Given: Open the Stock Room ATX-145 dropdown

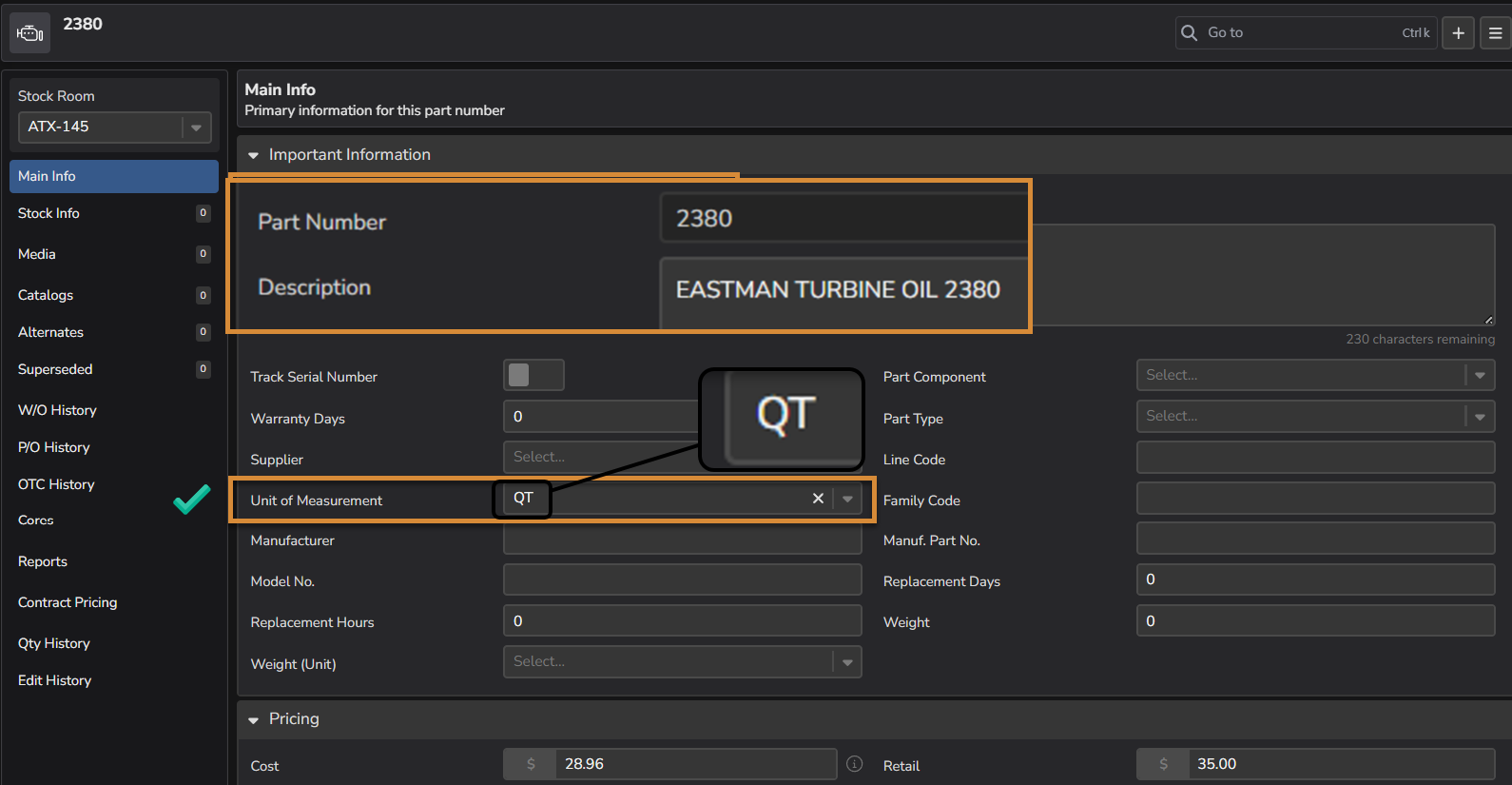Looking at the screenshot, I should click(x=196, y=128).
